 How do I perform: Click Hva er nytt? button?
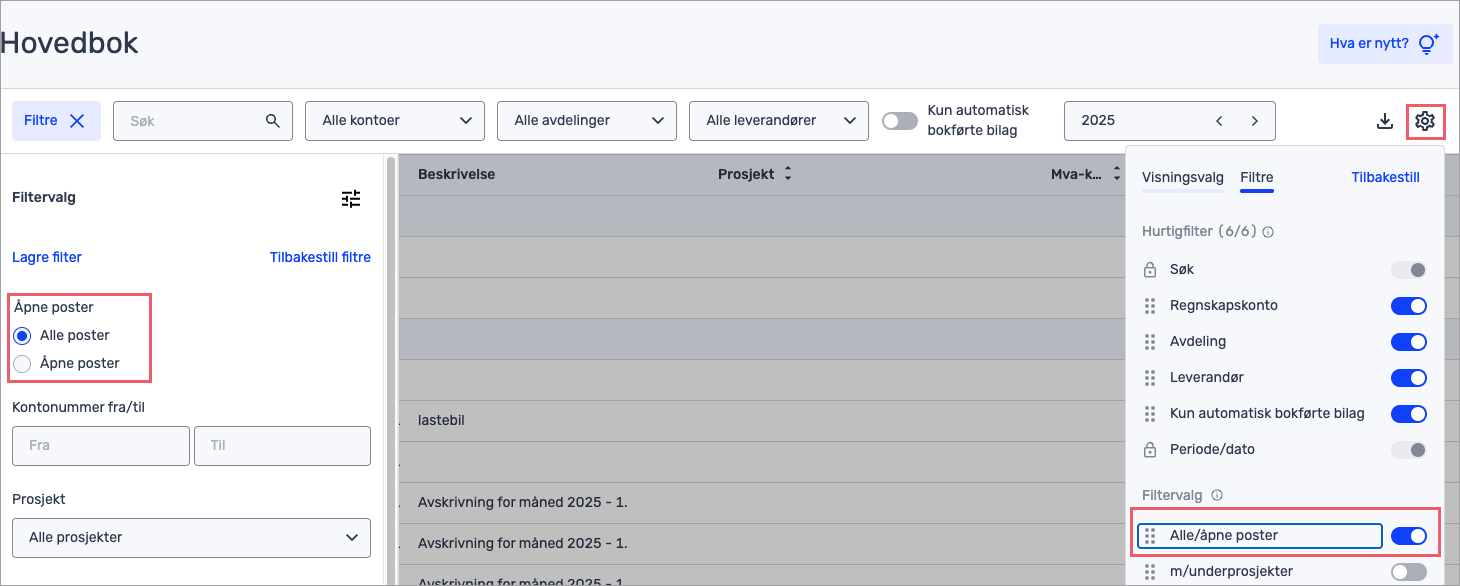pos(1384,44)
